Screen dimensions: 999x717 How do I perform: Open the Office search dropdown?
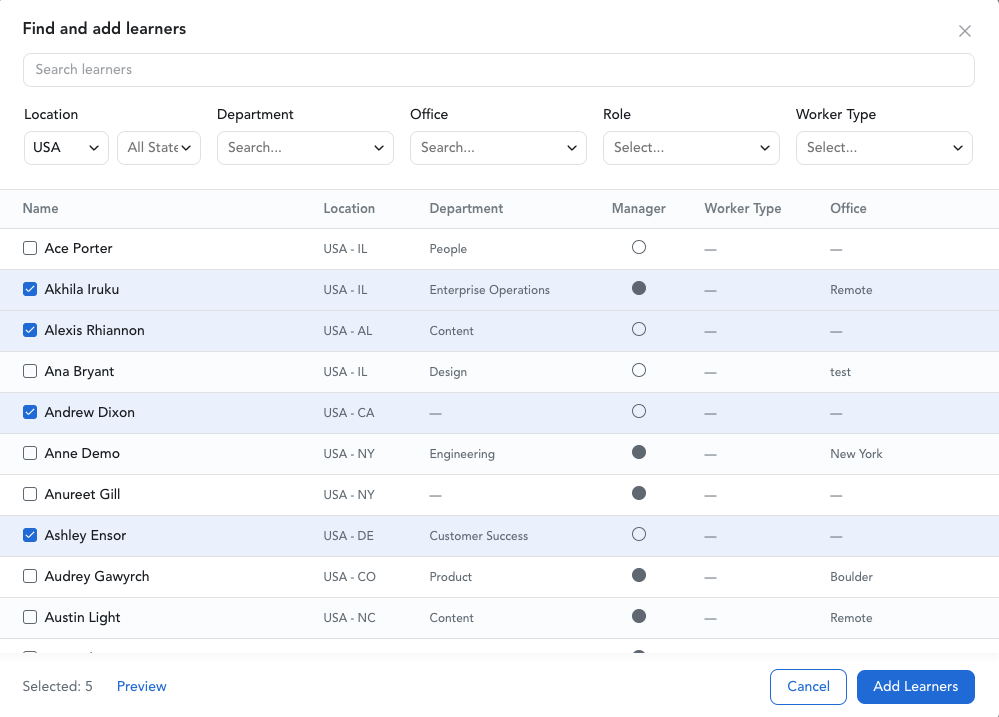(x=498, y=147)
